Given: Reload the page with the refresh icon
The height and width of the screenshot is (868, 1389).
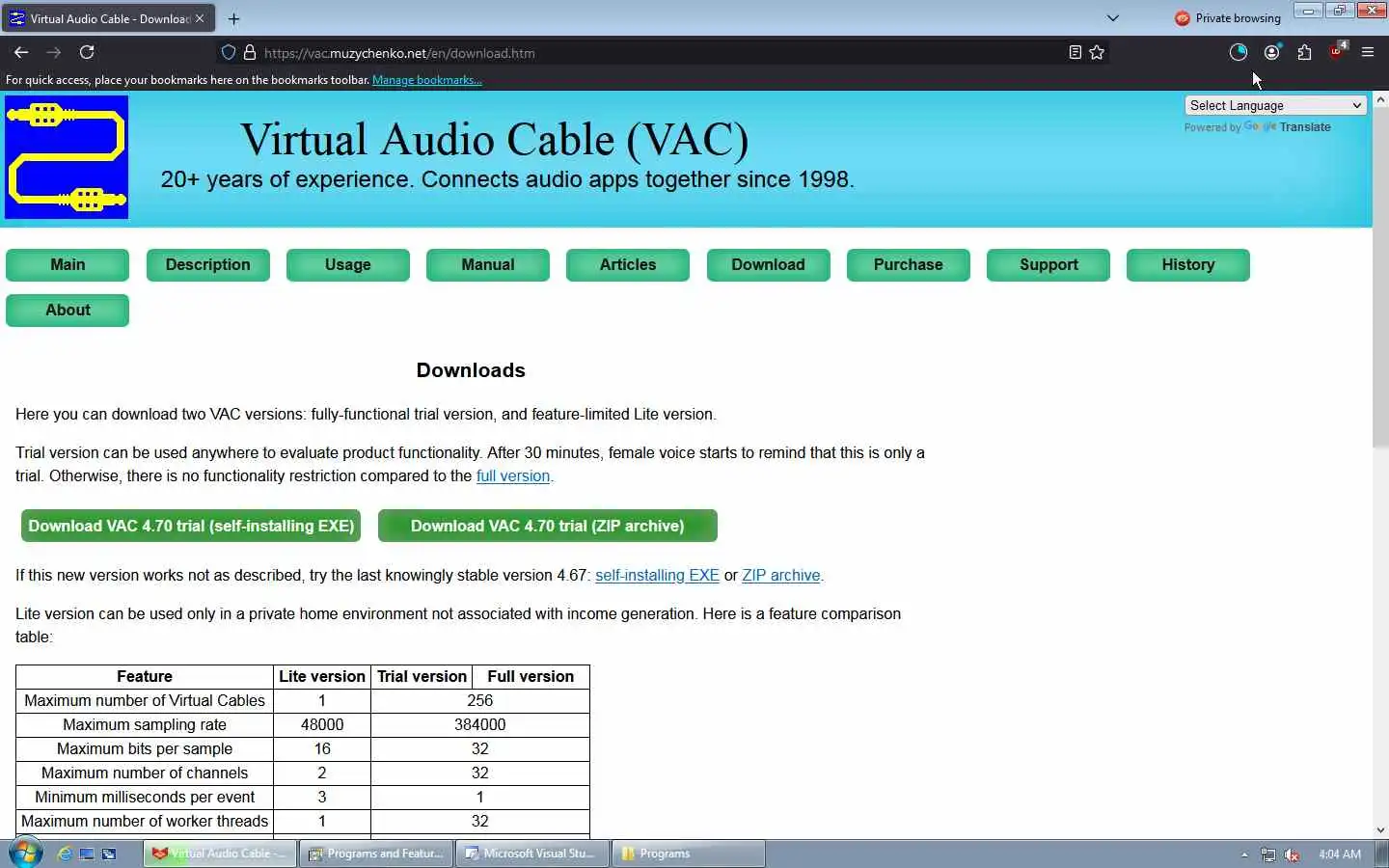Looking at the screenshot, I should 87,52.
